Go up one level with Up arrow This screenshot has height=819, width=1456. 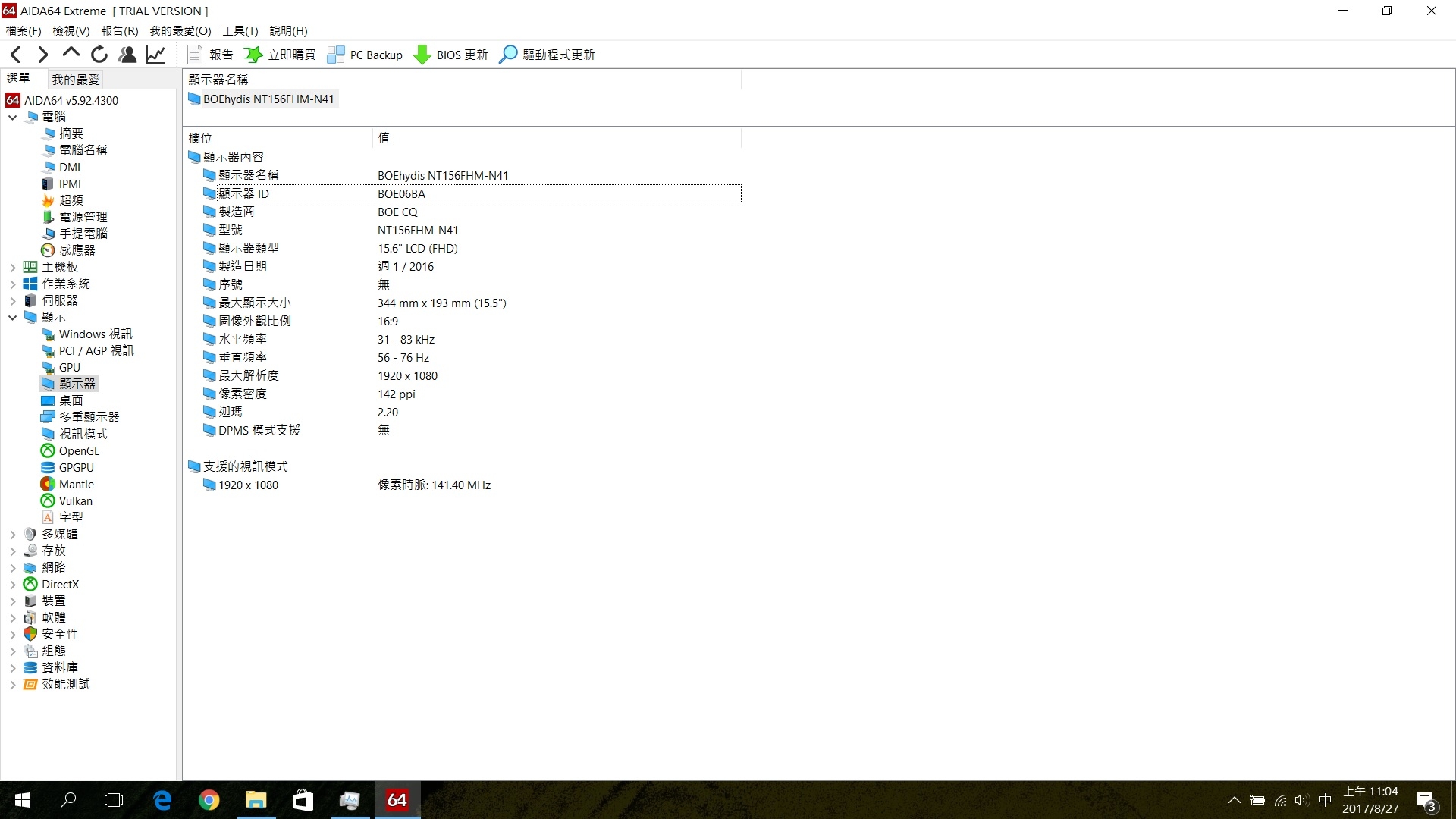coord(71,53)
